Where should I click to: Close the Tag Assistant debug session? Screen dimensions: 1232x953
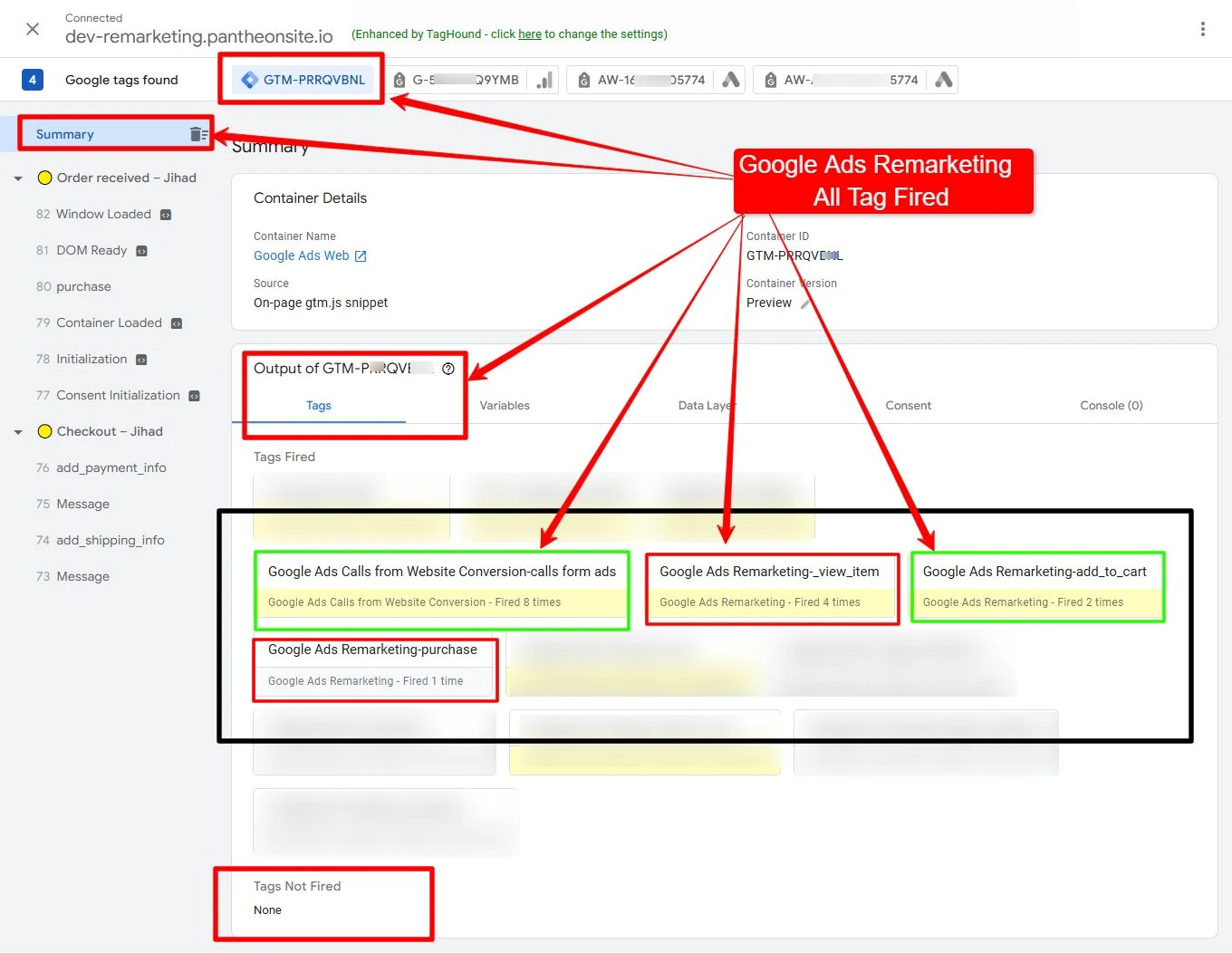(33, 29)
